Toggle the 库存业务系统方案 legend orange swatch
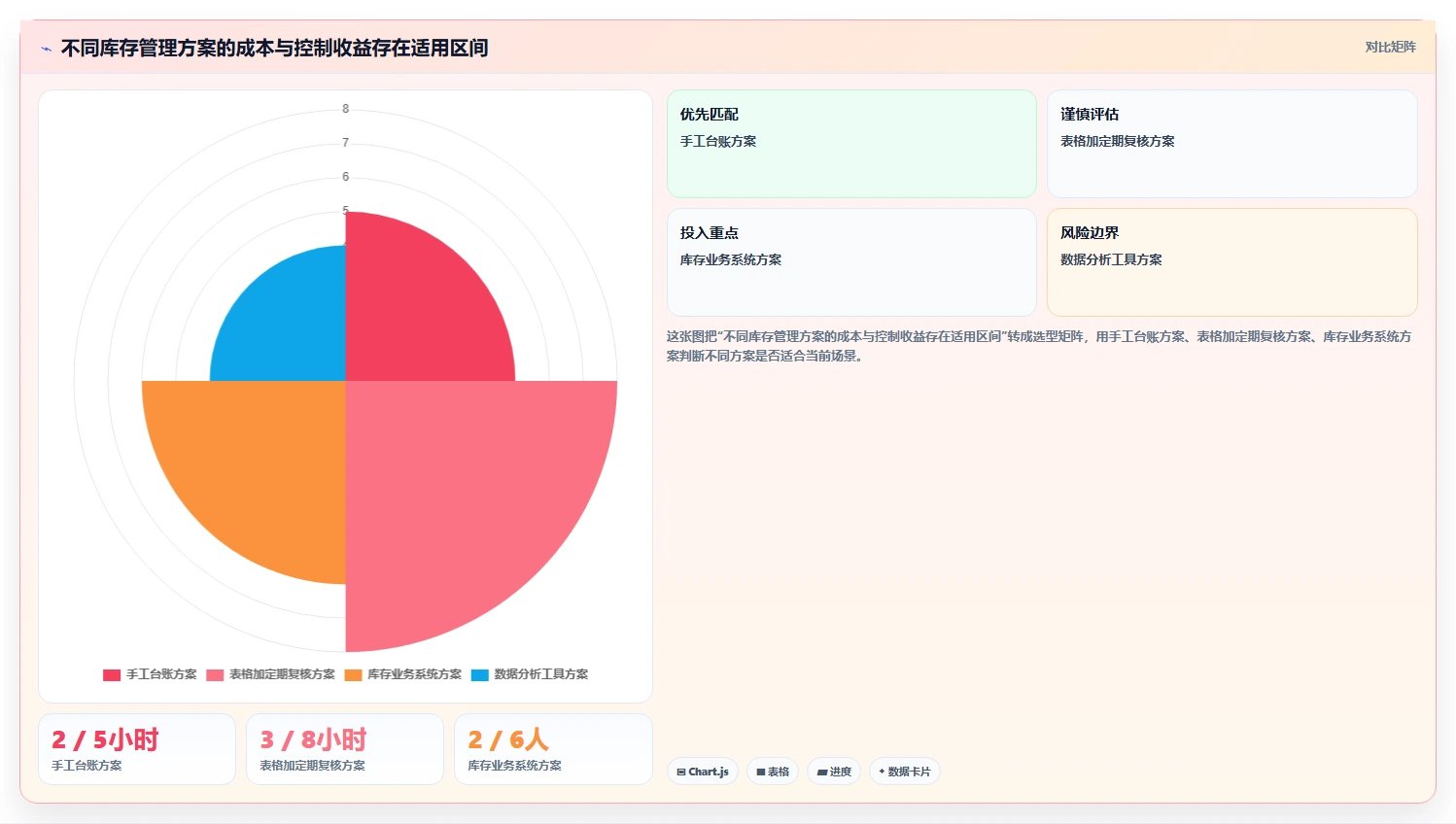 [353, 674]
